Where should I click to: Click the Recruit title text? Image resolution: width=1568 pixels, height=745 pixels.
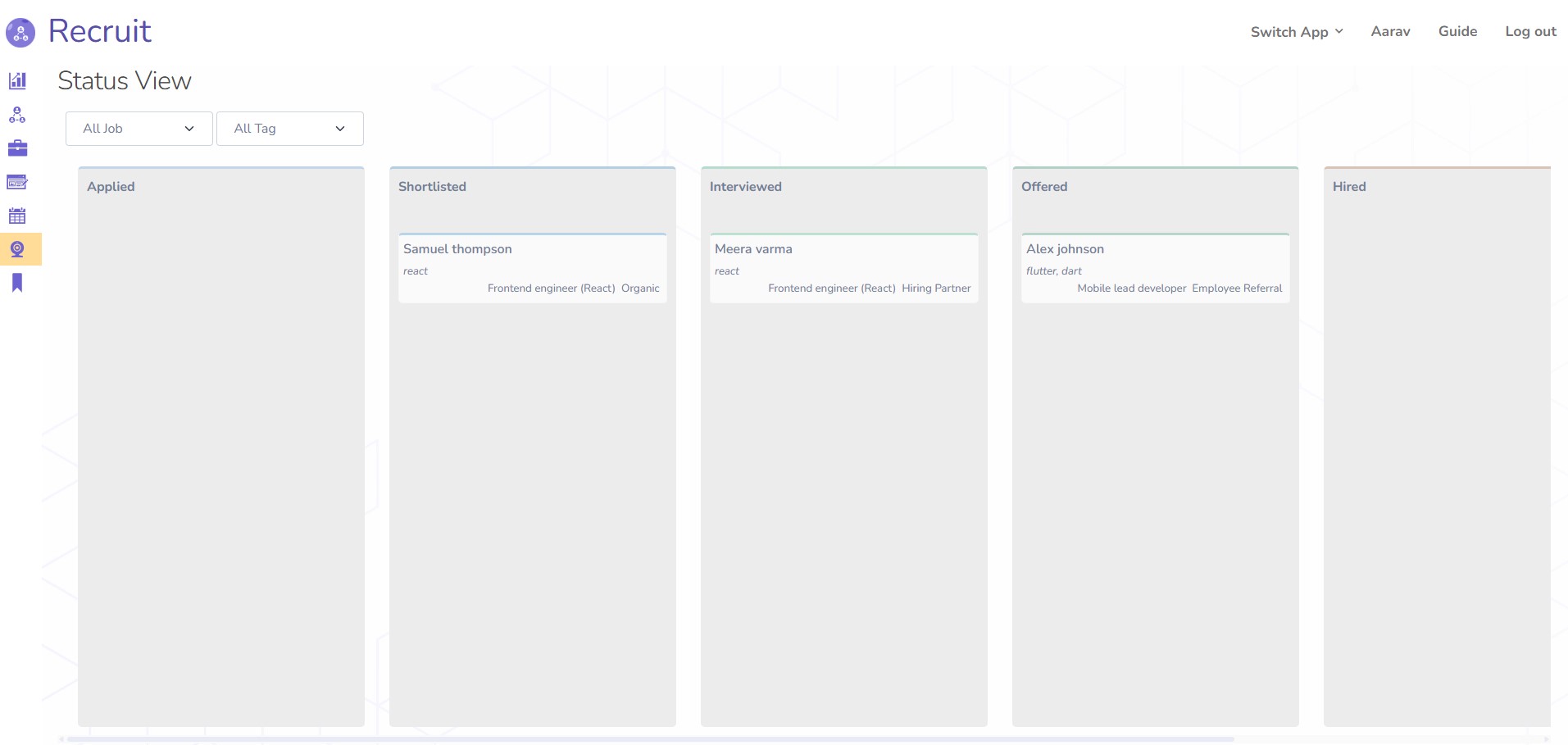pos(100,31)
